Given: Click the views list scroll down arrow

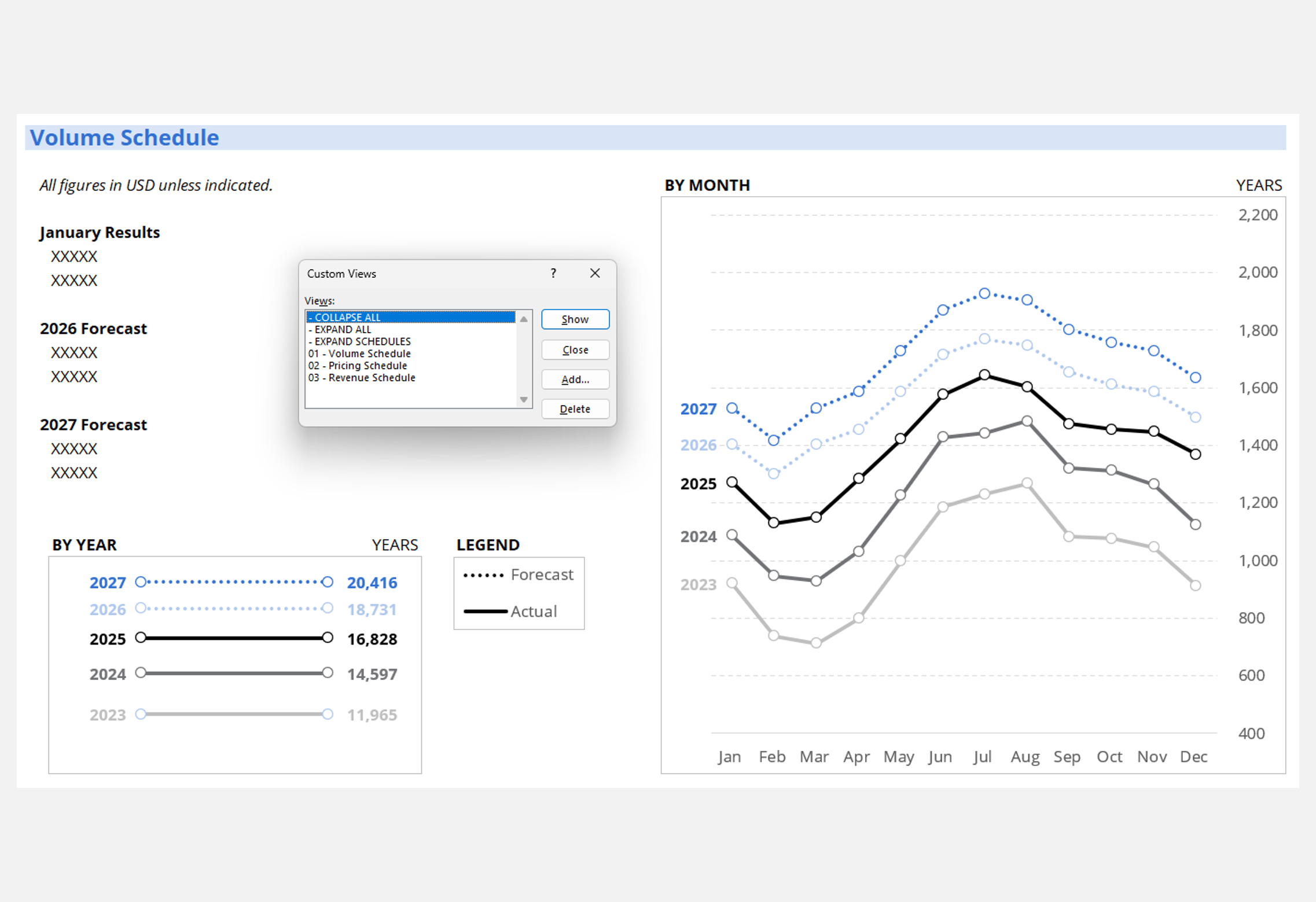Looking at the screenshot, I should [x=524, y=399].
